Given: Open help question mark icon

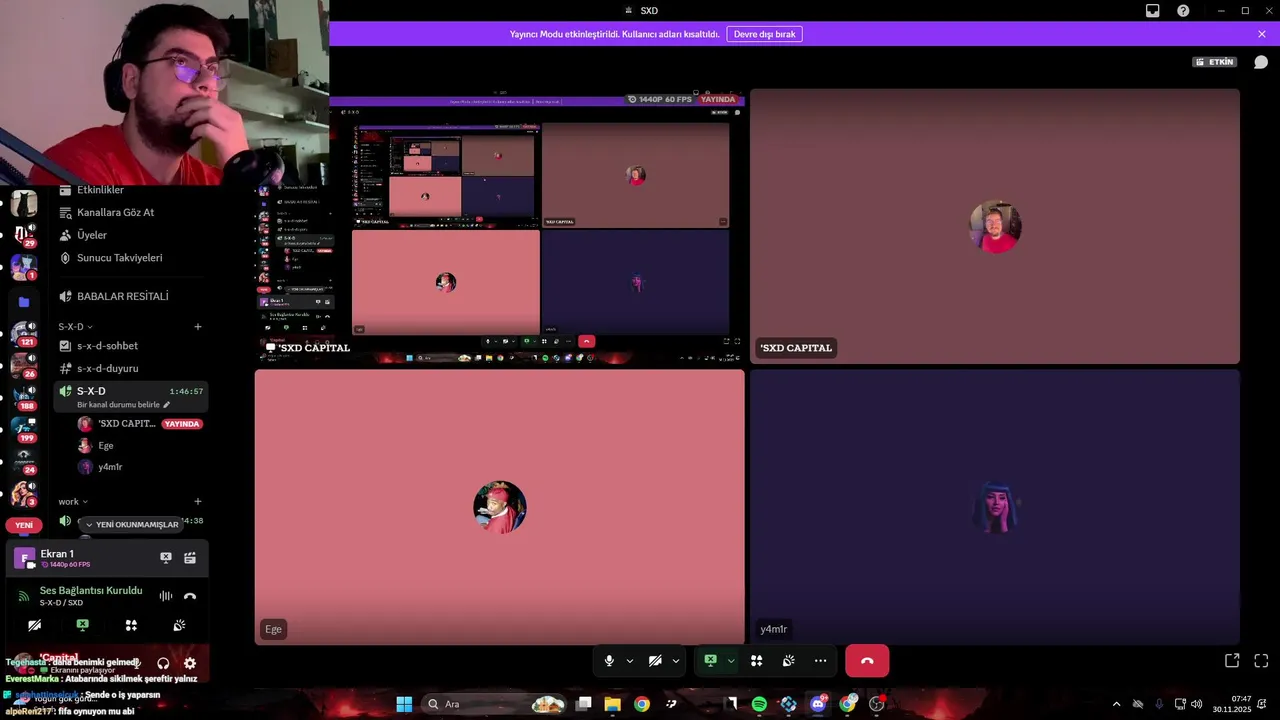Looking at the screenshot, I should 1183,11.
